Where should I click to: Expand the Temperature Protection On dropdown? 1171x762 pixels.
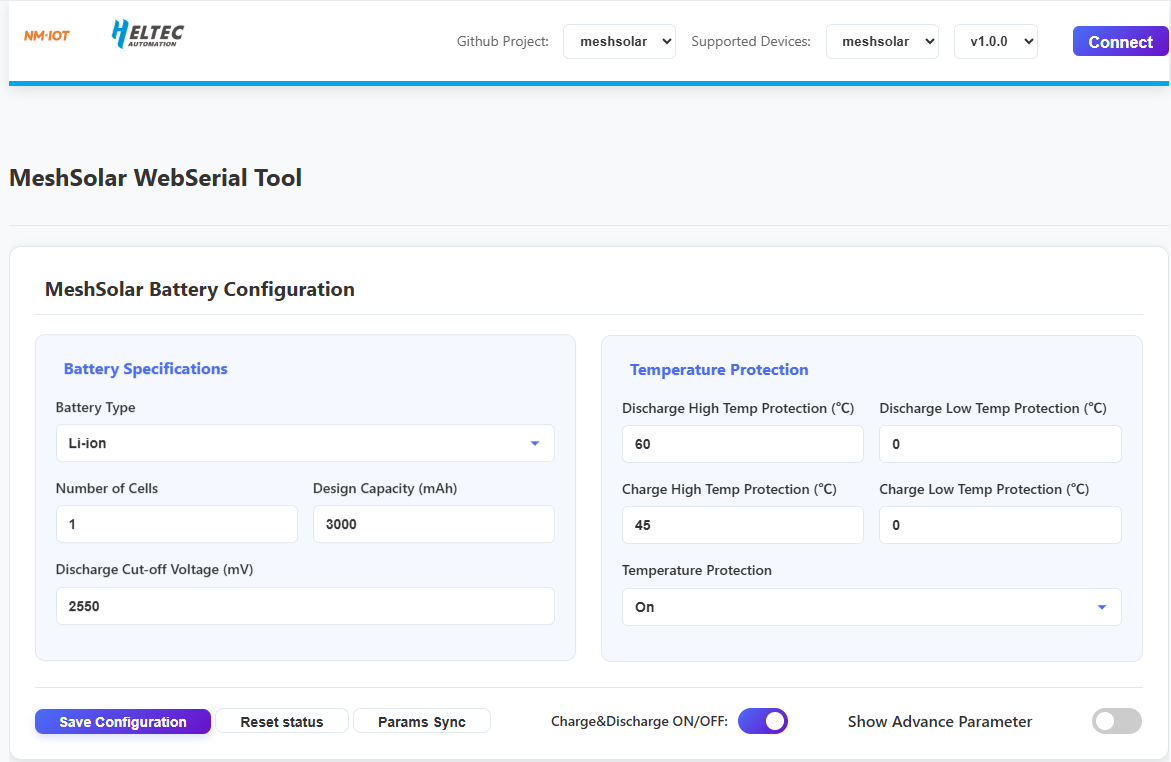[x=871, y=607]
